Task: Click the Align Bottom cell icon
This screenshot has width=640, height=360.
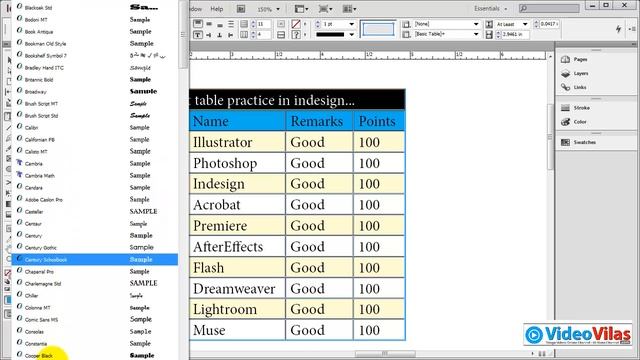Action: click(220, 24)
